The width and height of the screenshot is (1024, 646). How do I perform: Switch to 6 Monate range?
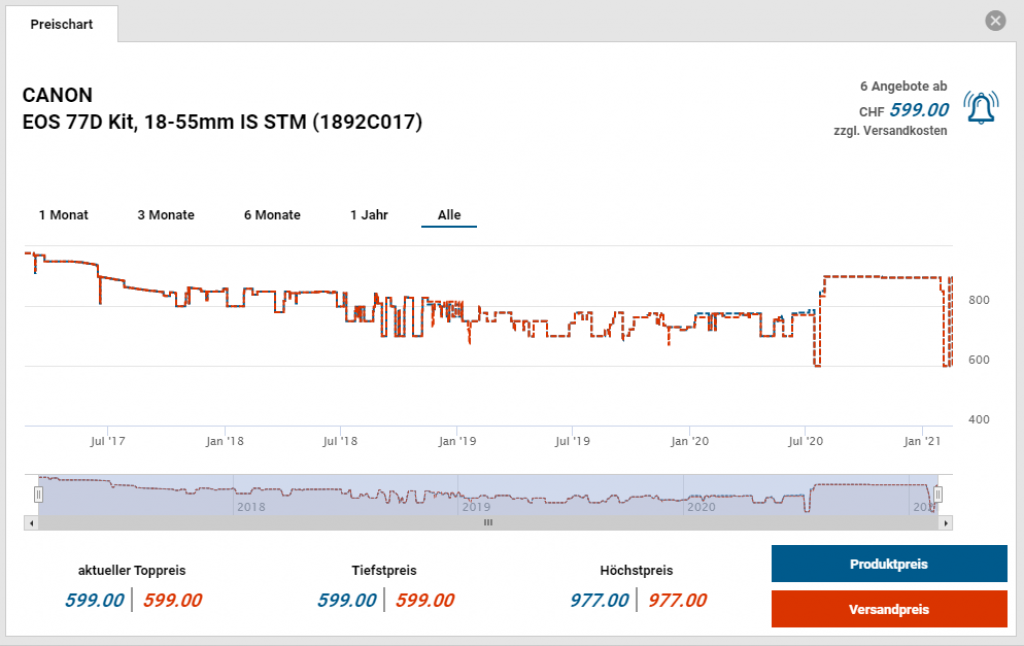272,215
